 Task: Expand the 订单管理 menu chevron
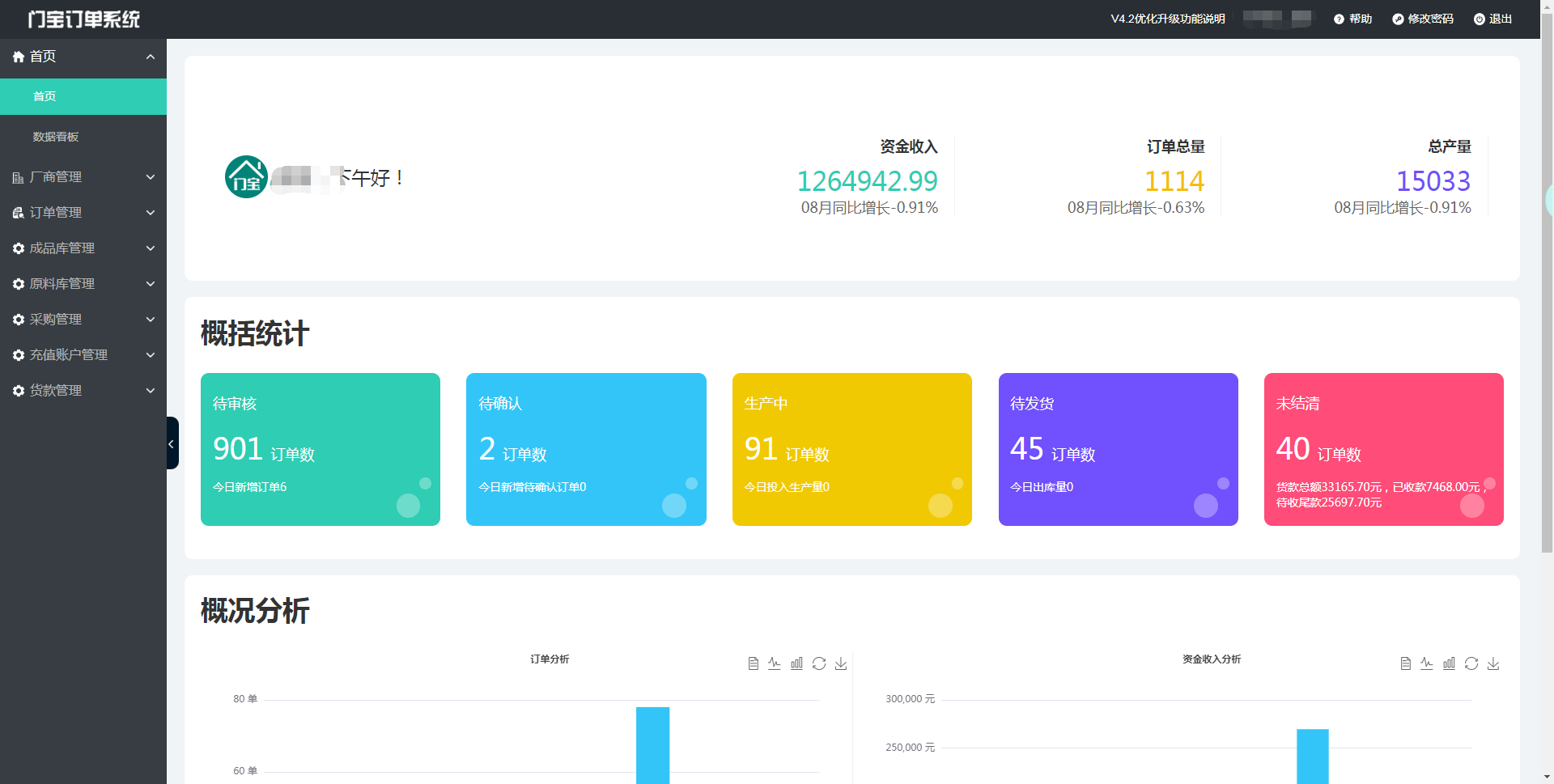(151, 213)
